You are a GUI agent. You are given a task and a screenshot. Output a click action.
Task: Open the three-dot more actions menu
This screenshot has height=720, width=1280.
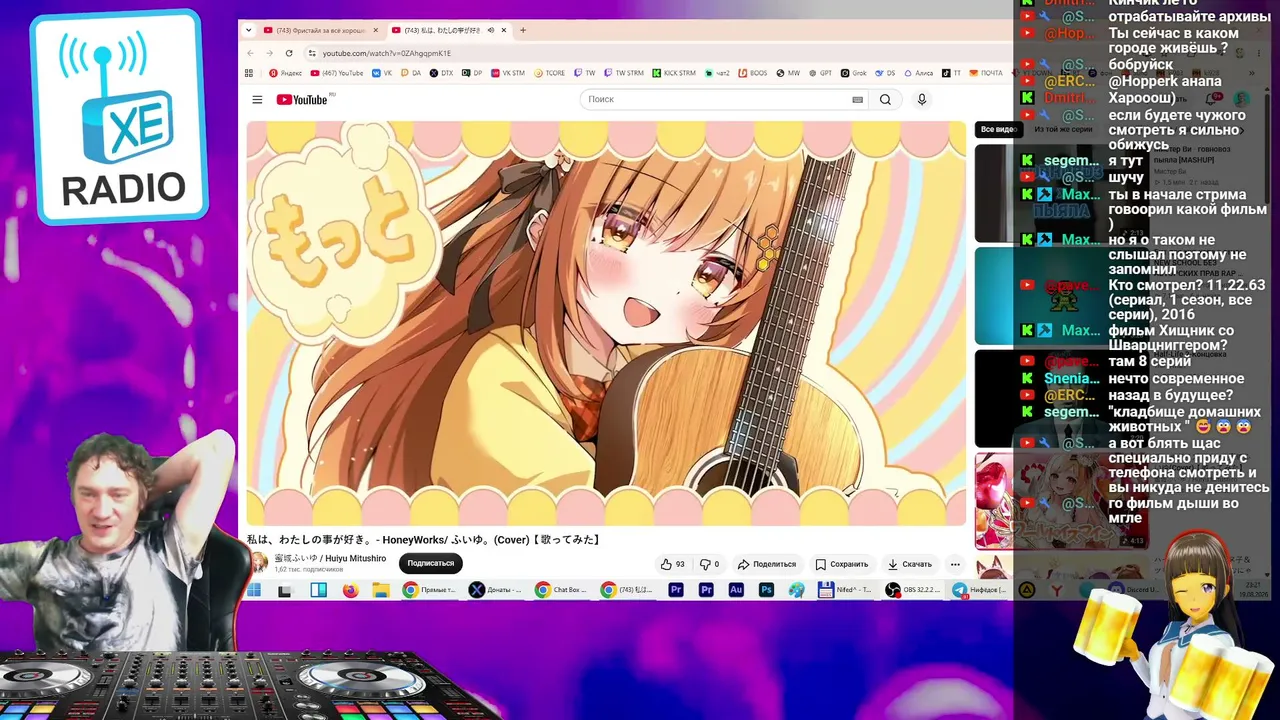tap(955, 564)
